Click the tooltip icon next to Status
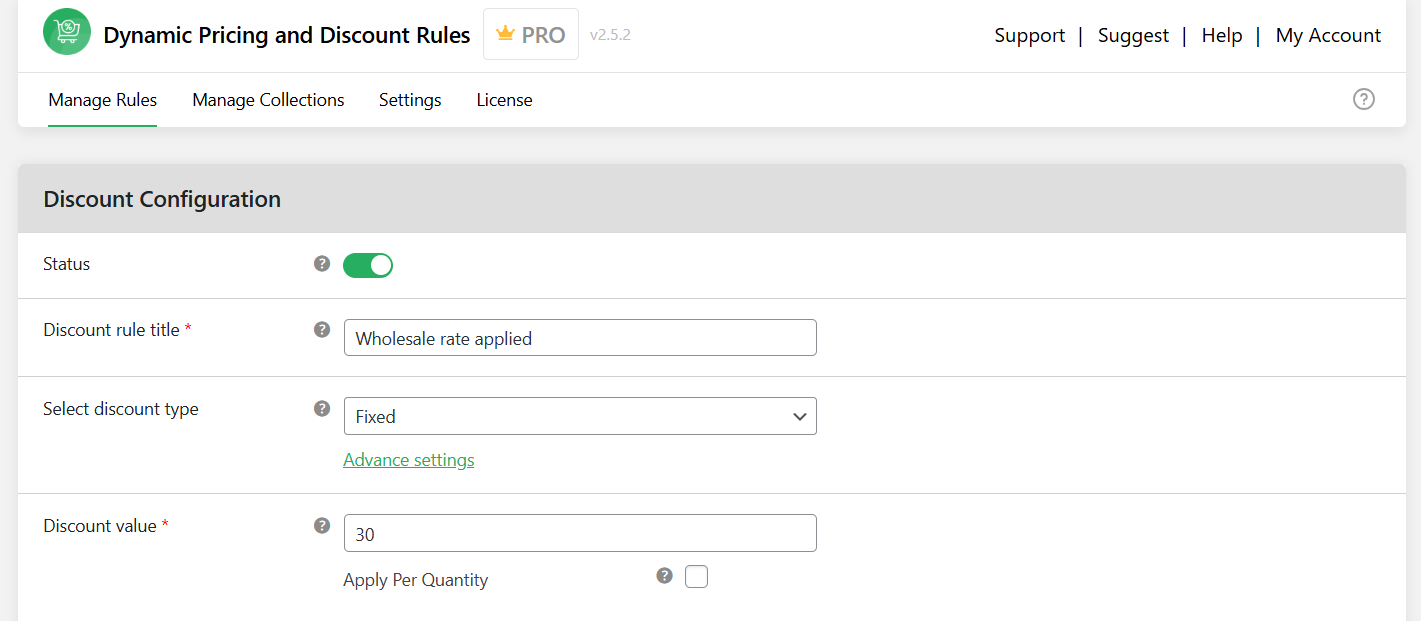This screenshot has height=621, width=1421. point(321,264)
